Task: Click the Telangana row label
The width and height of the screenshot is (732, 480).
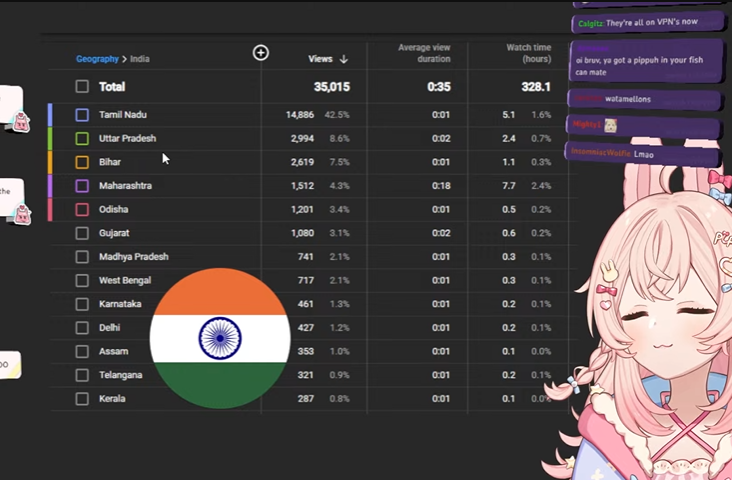Action: [120, 375]
